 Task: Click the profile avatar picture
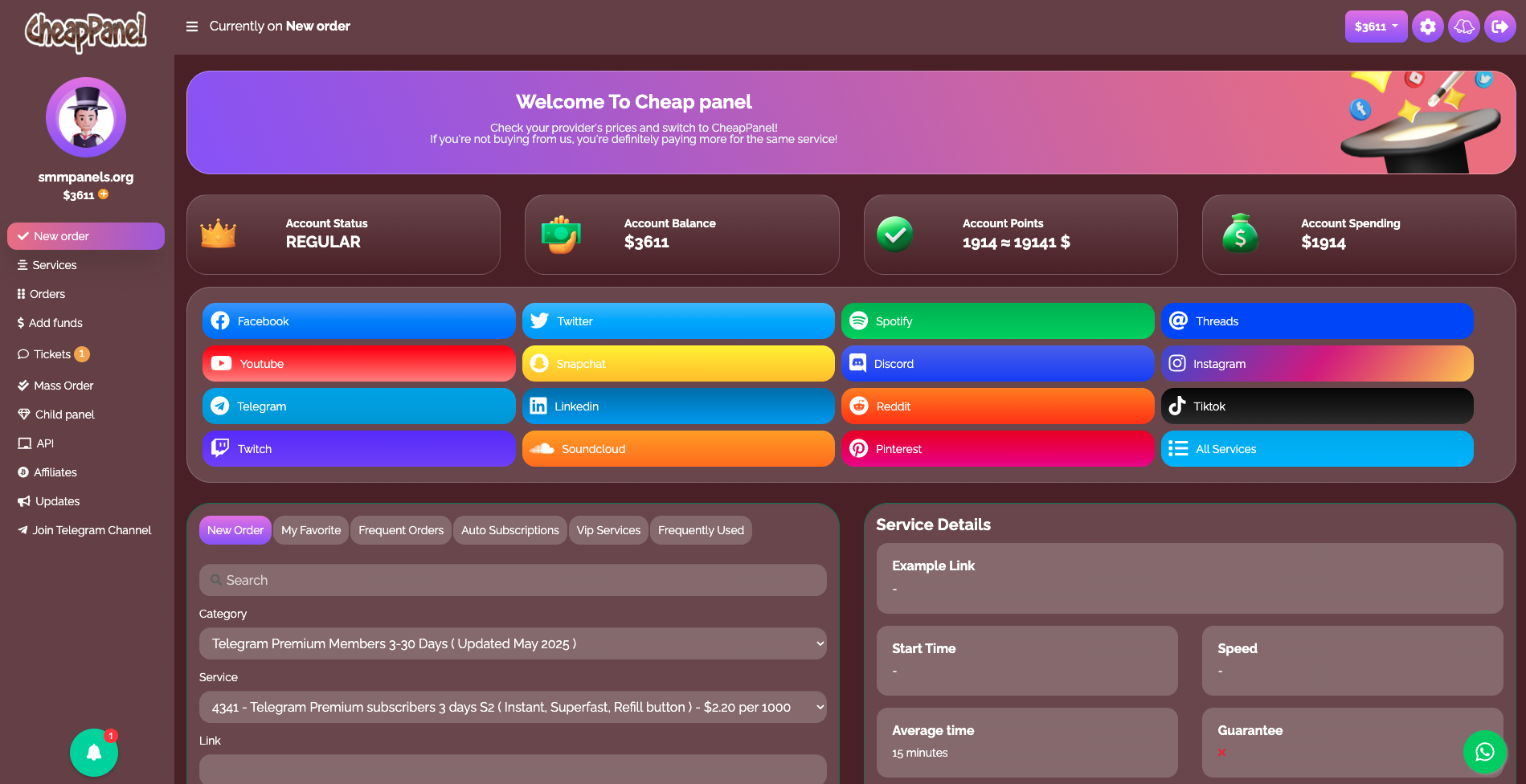[86, 117]
